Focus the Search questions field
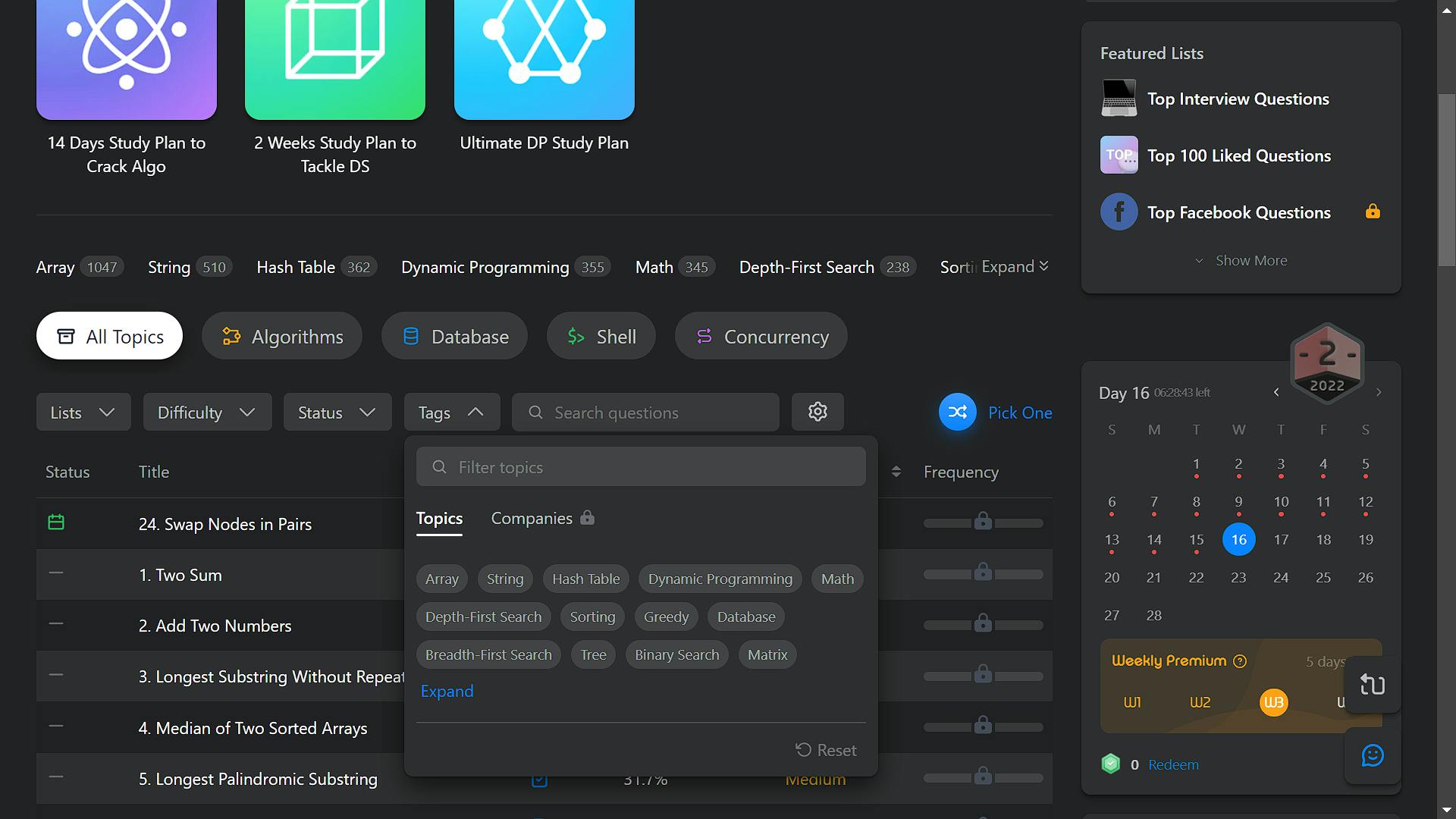Image resolution: width=1456 pixels, height=819 pixels. pyautogui.click(x=645, y=412)
